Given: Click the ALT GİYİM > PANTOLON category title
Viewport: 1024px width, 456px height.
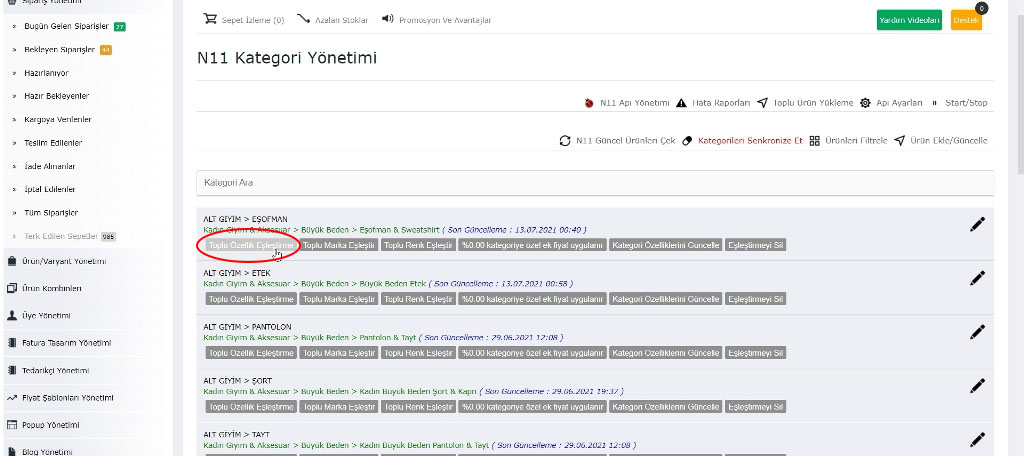Looking at the screenshot, I should pyautogui.click(x=248, y=326).
